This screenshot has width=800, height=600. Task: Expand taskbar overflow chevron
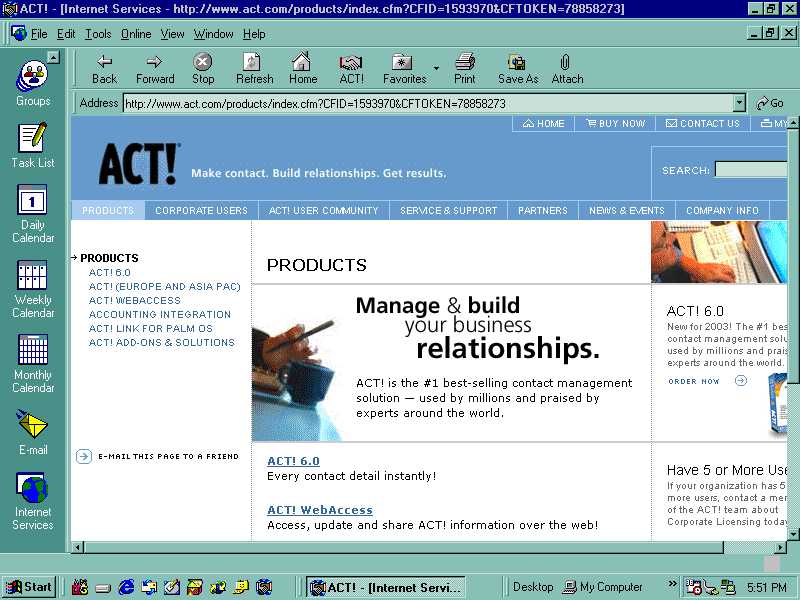(672, 584)
